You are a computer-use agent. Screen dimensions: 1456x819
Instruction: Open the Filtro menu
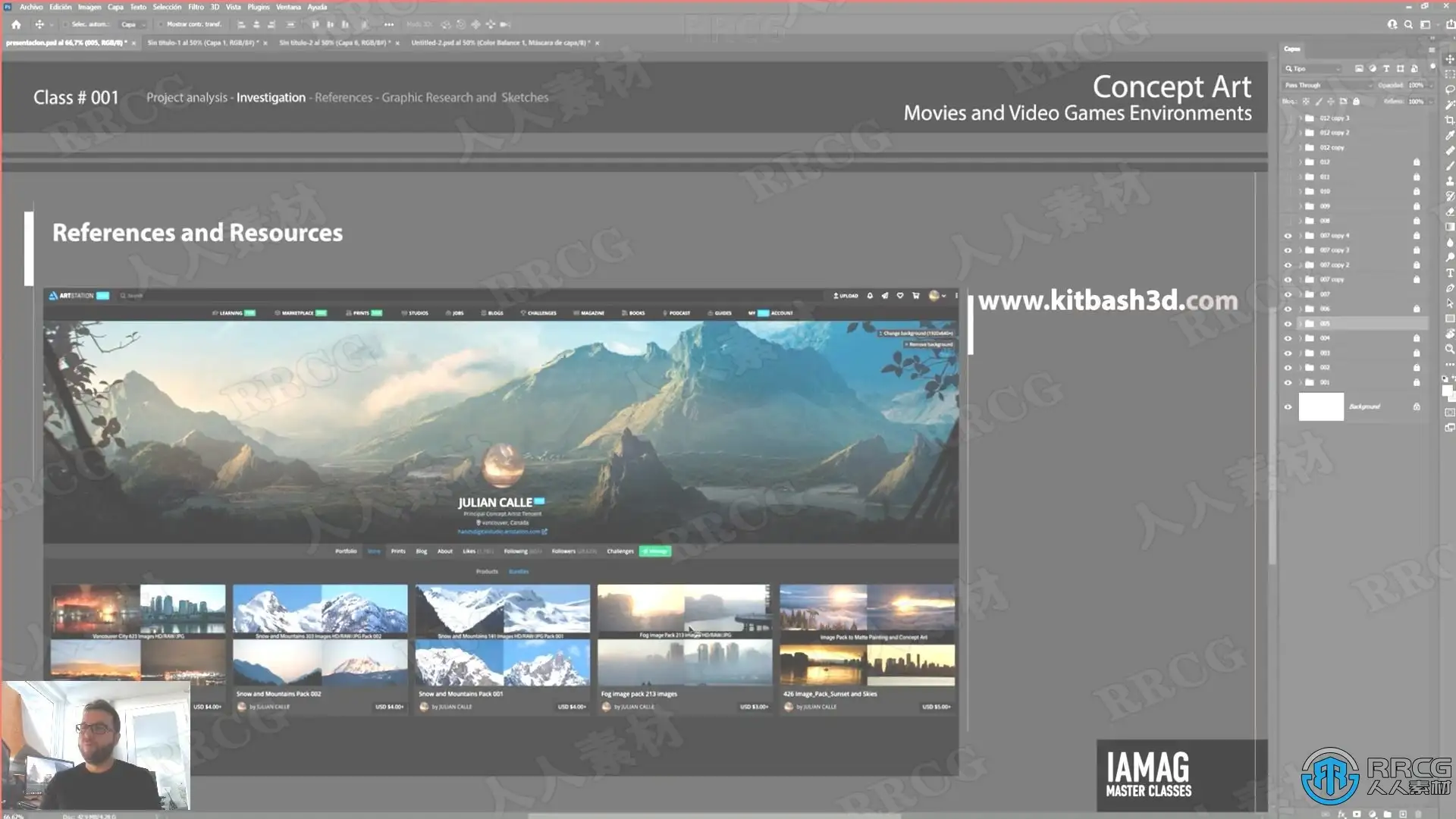[x=196, y=7]
